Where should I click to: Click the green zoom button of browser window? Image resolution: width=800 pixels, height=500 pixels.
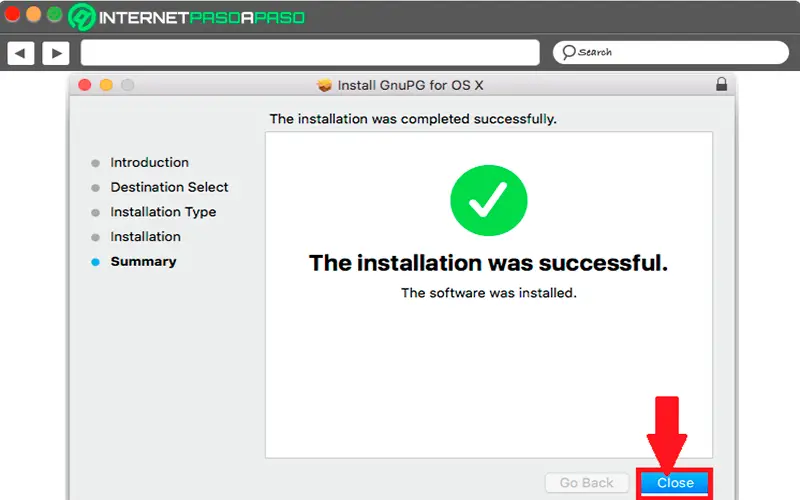[55, 14]
